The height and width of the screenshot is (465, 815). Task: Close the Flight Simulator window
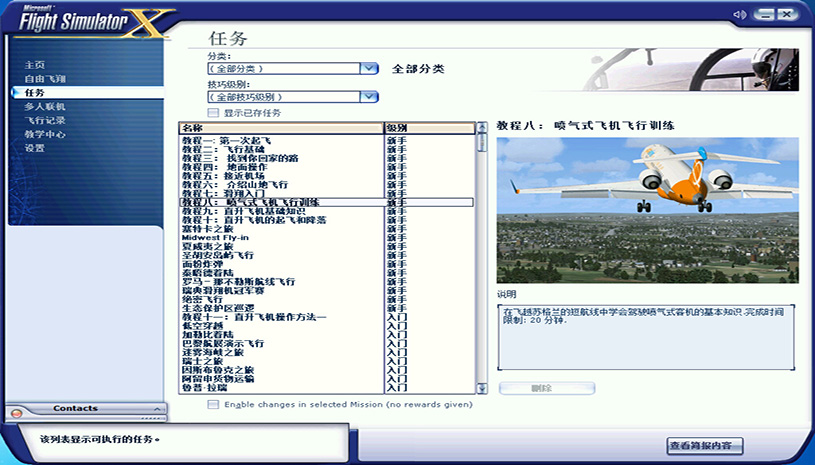click(x=787, y=14)
